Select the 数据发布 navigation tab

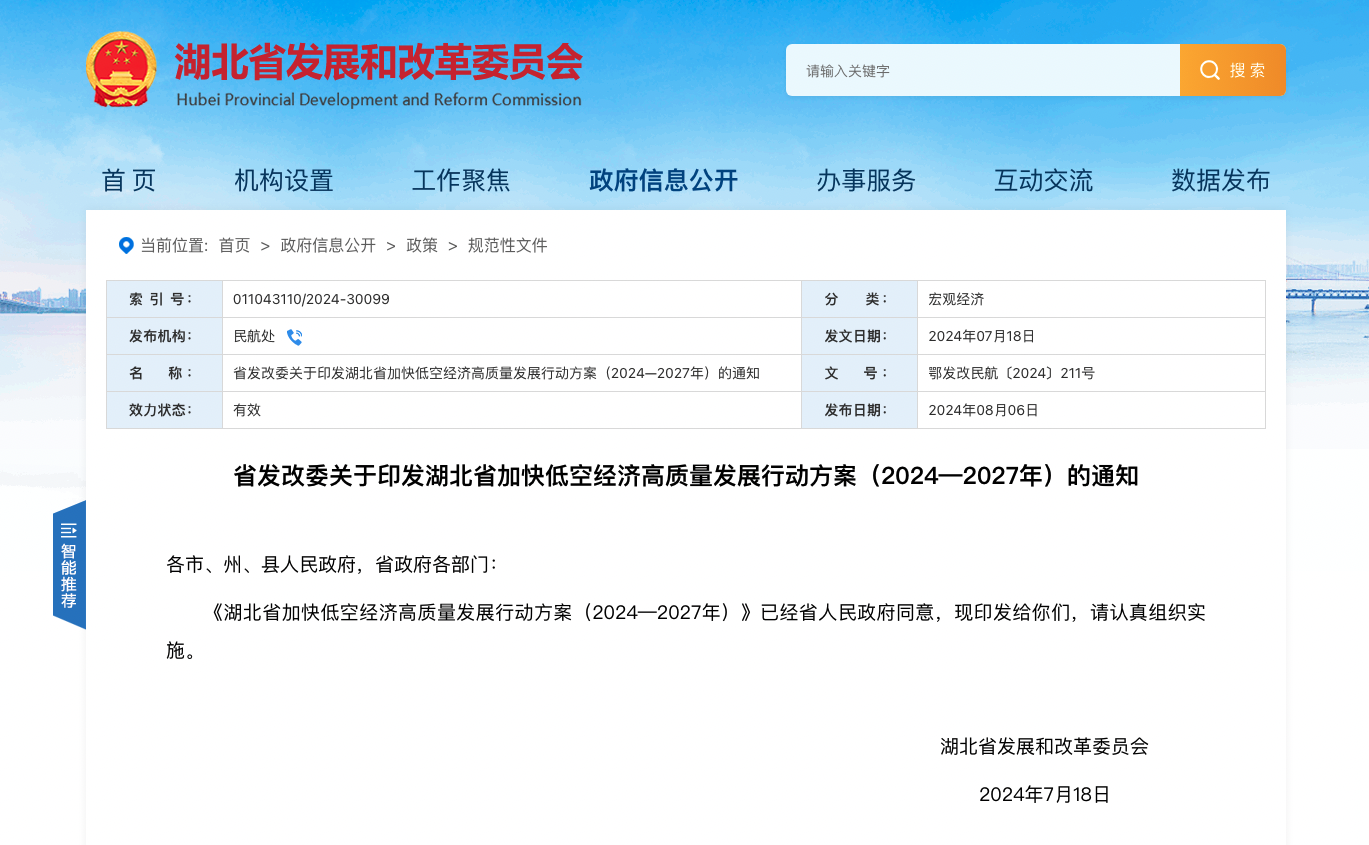pyautogui.click(x=1220, y=181)
